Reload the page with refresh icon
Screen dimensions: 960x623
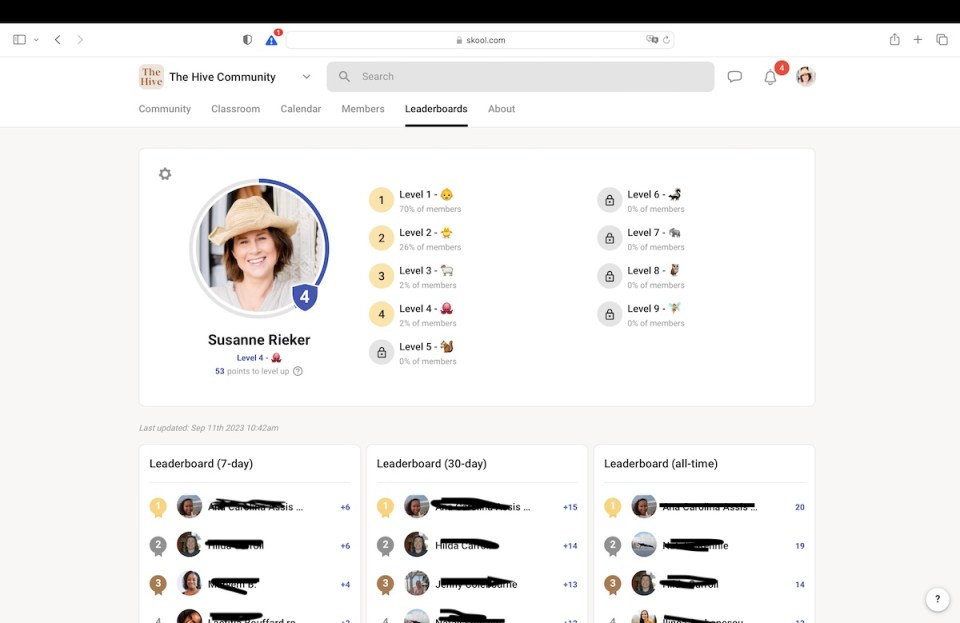[x=666, y=40]
